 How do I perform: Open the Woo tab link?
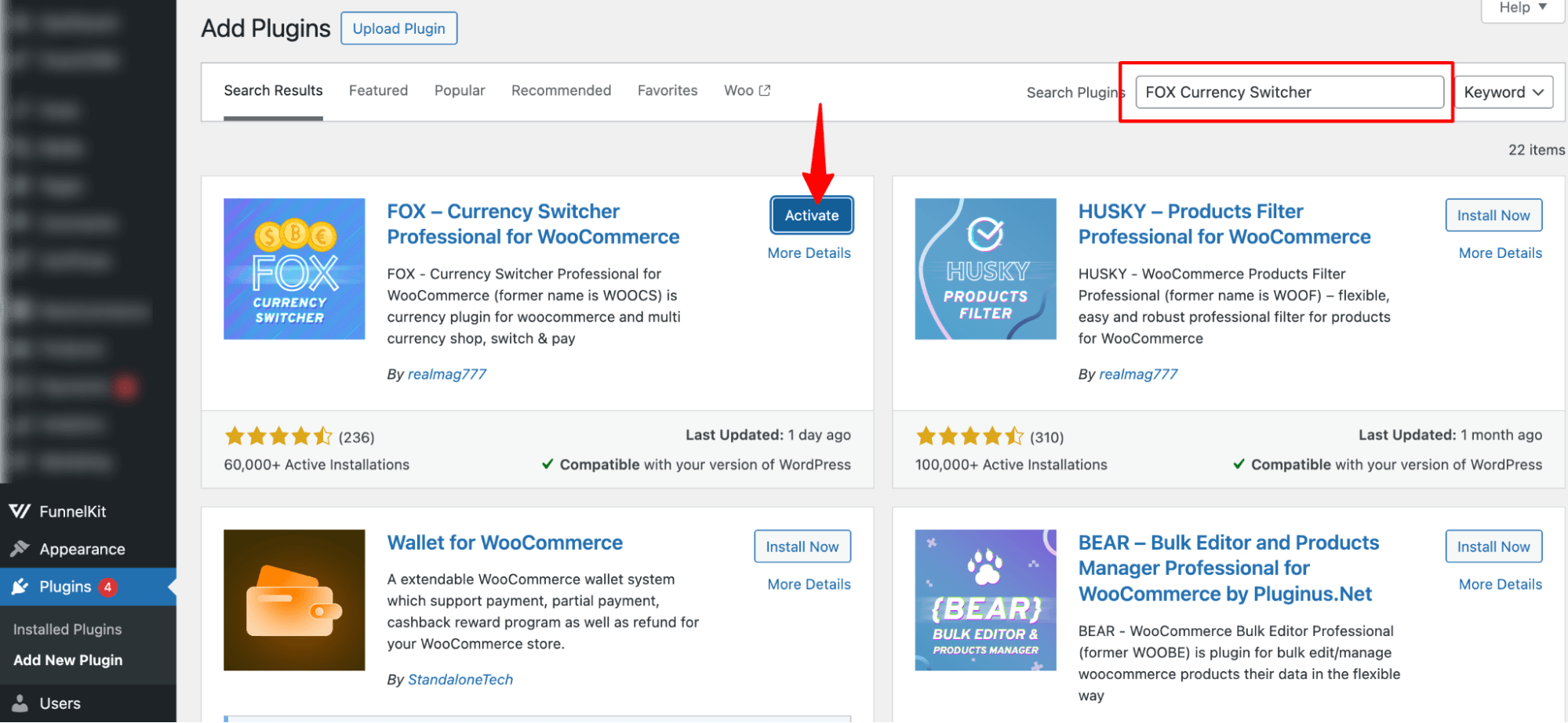pos(747,91)
